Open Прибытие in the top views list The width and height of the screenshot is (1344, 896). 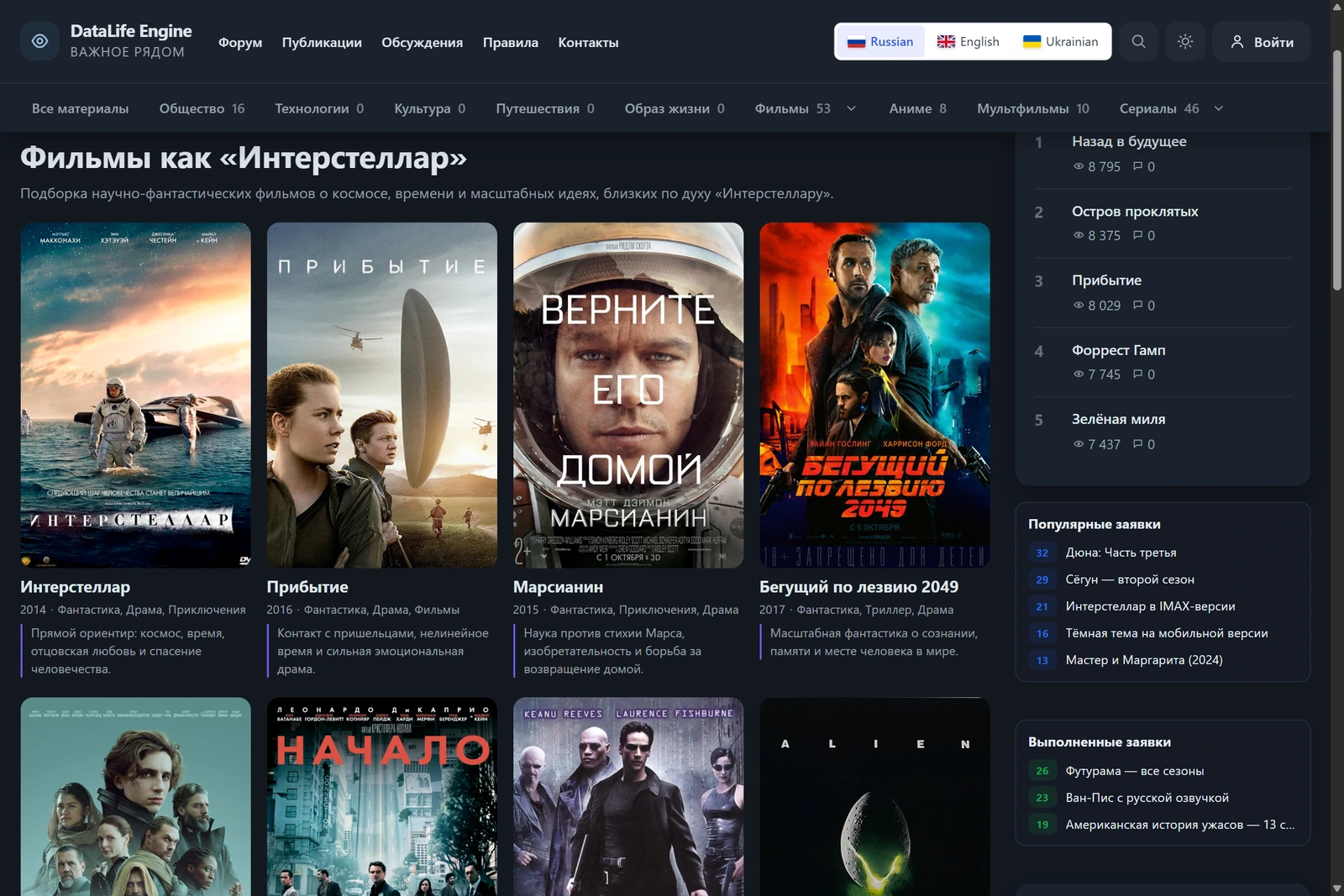[1106, 280]
